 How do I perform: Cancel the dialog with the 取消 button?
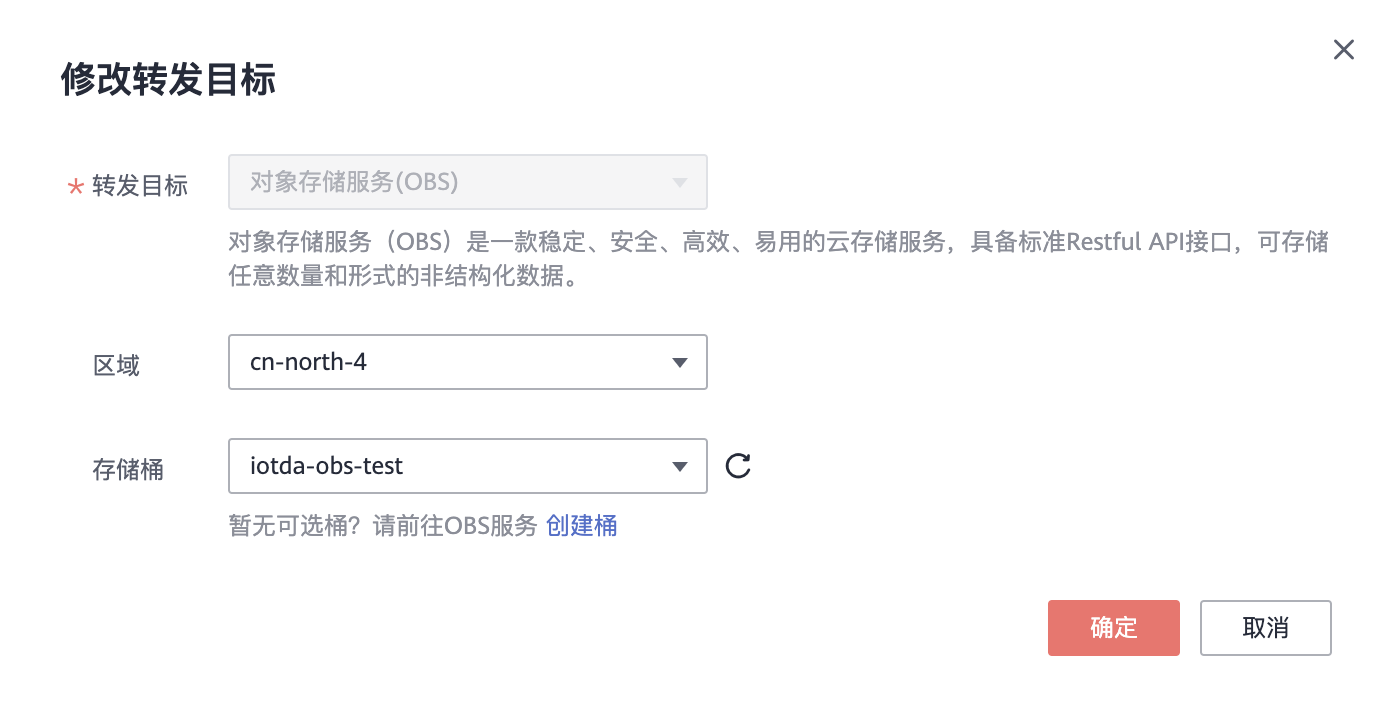coord(1265,628)
